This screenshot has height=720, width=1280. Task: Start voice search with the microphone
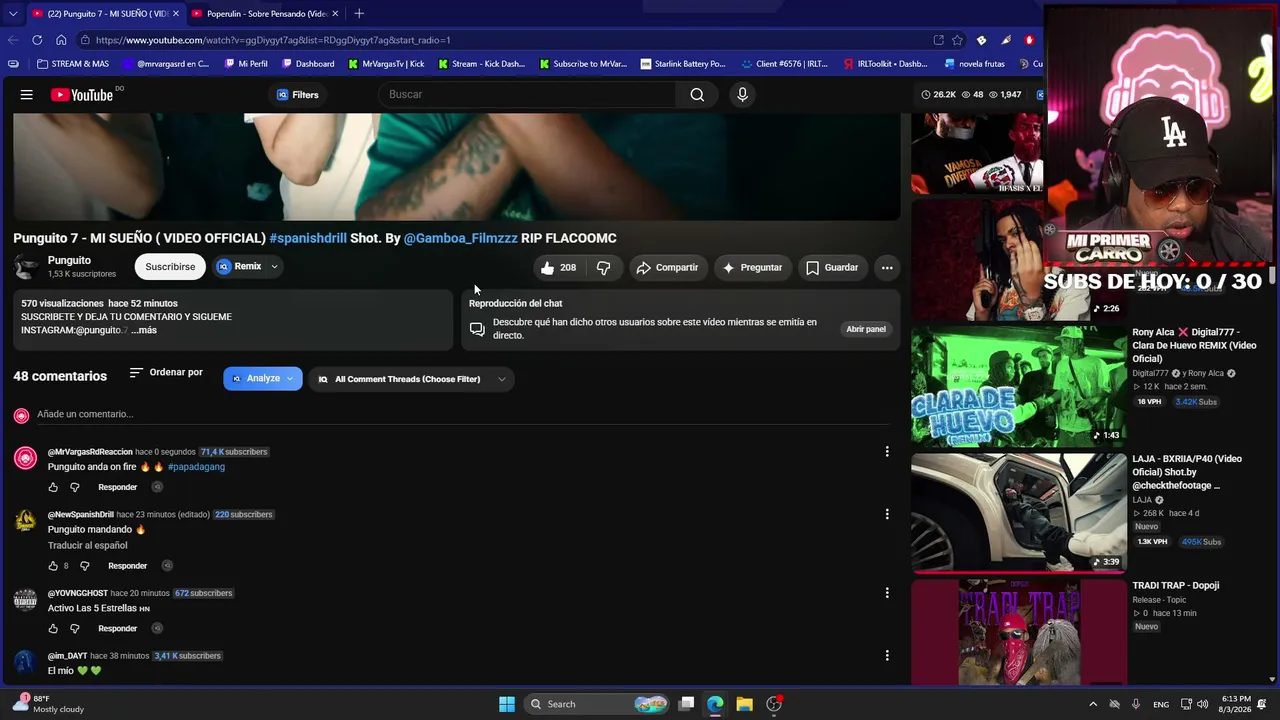click(742, 95)
